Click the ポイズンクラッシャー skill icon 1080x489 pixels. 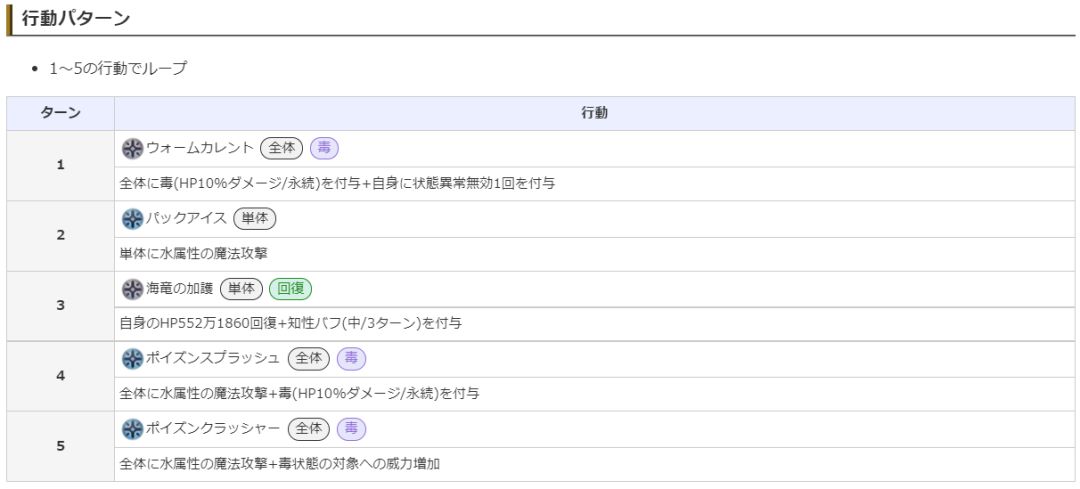132,429
